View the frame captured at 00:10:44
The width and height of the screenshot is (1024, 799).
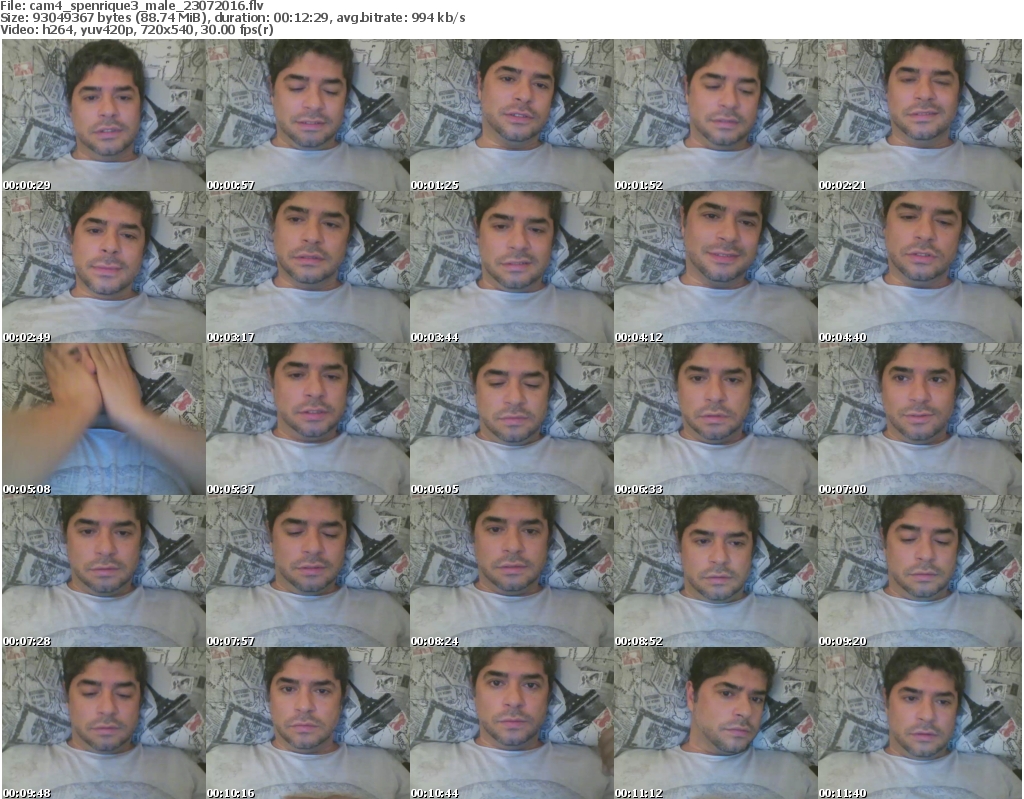tap(511, 723)
